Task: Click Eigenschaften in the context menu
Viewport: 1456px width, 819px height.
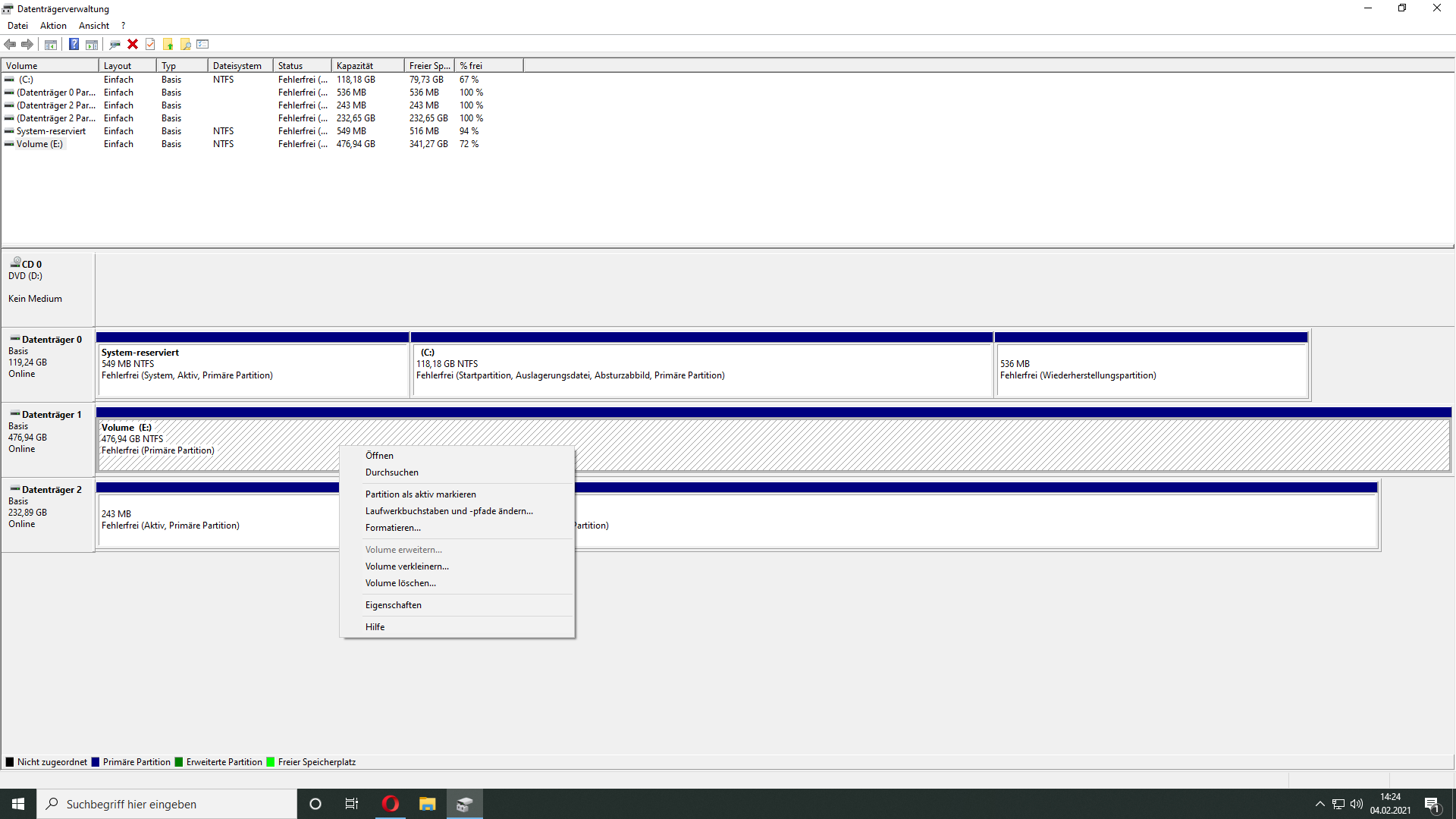Action: (394, 605)
